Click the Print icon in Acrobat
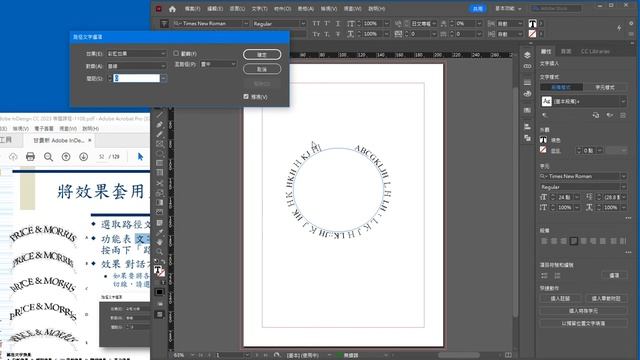 [x=30, y=157]
